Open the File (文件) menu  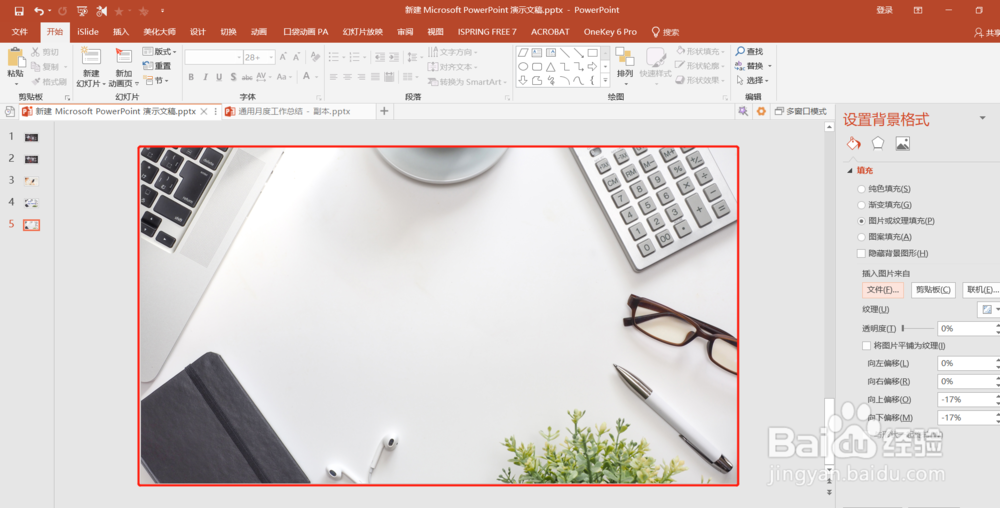(x=20, y=32)
